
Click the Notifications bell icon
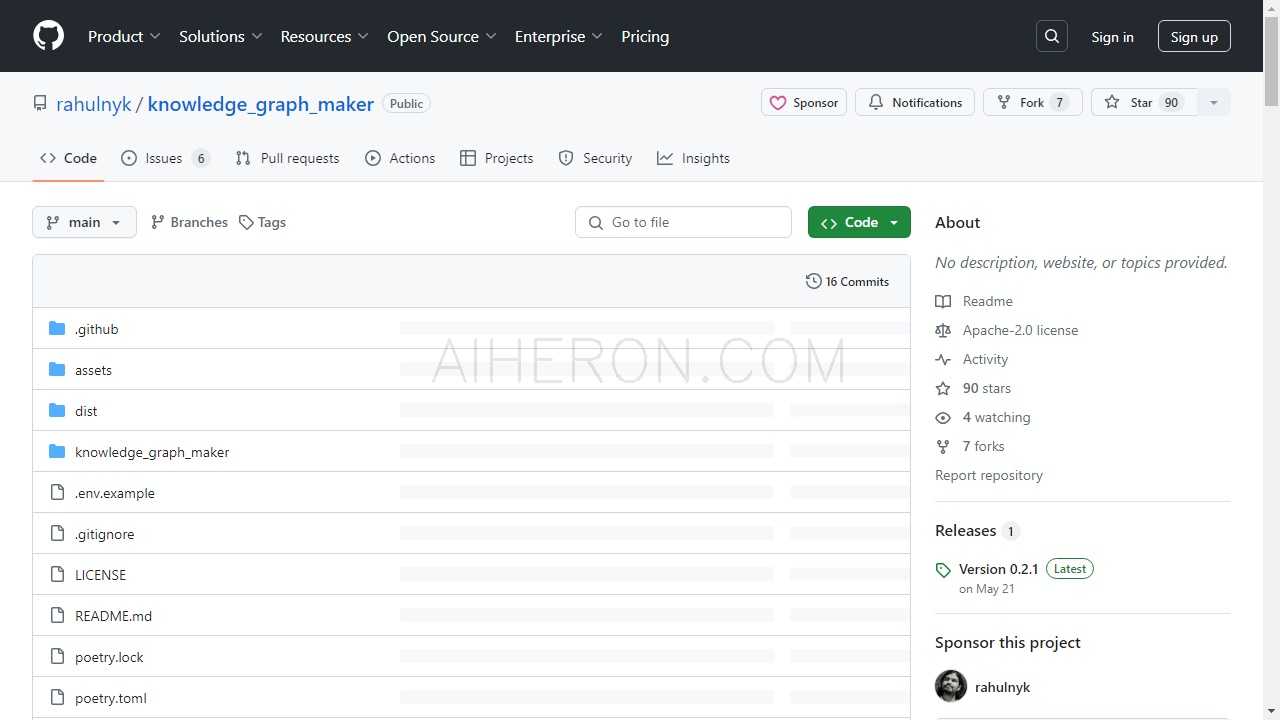tap(876, 101)
